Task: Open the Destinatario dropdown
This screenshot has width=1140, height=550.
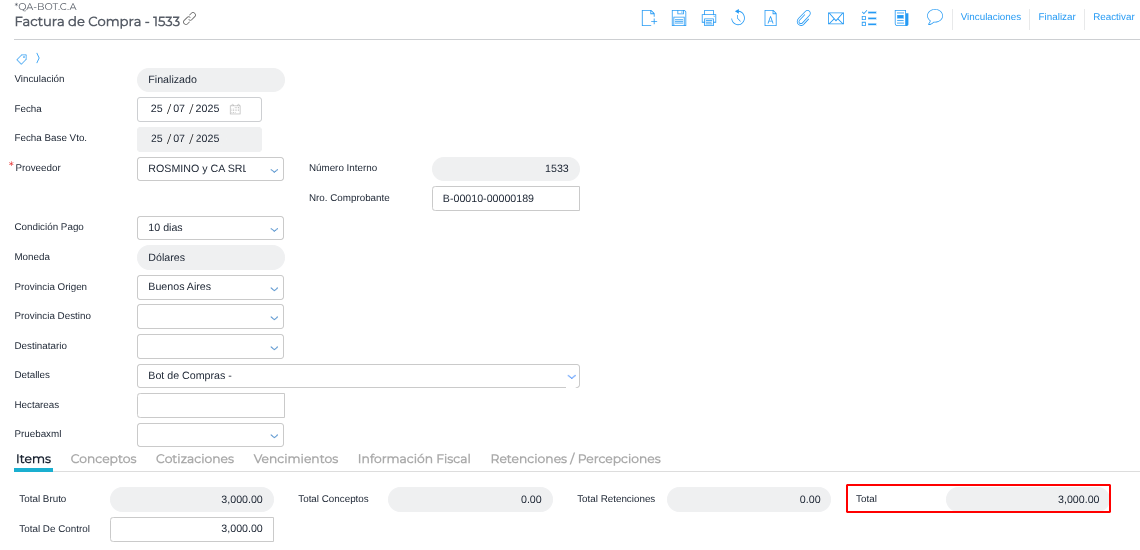Action: click(274, 347)
